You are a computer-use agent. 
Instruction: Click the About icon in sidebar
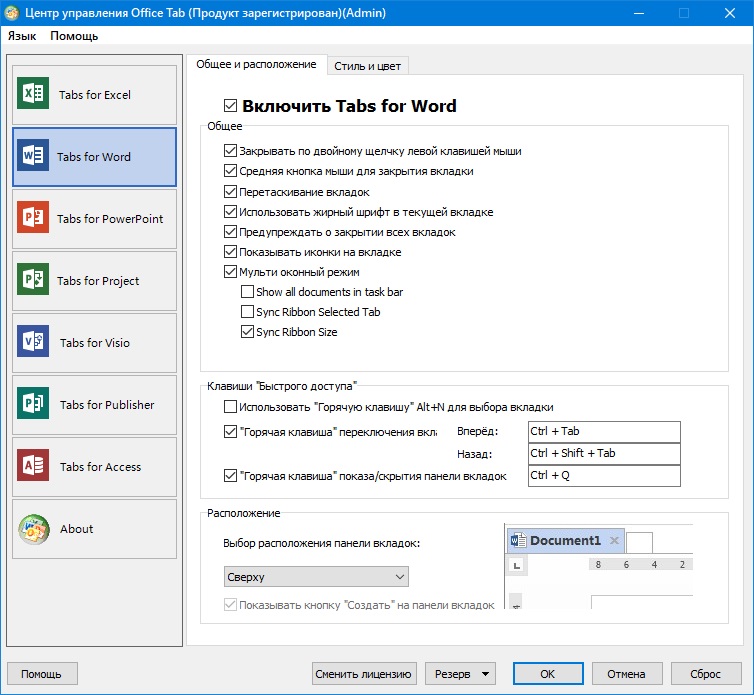[x=33, y=529]
